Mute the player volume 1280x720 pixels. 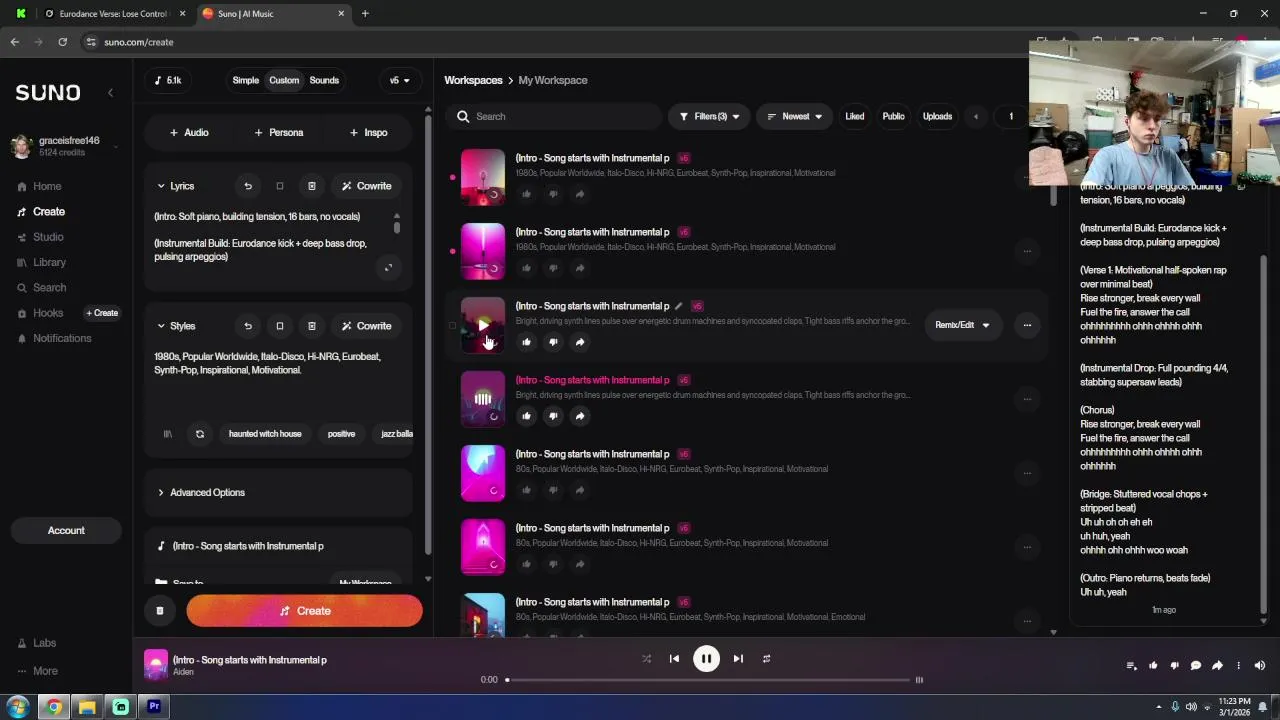click(x=1259, y=666)
